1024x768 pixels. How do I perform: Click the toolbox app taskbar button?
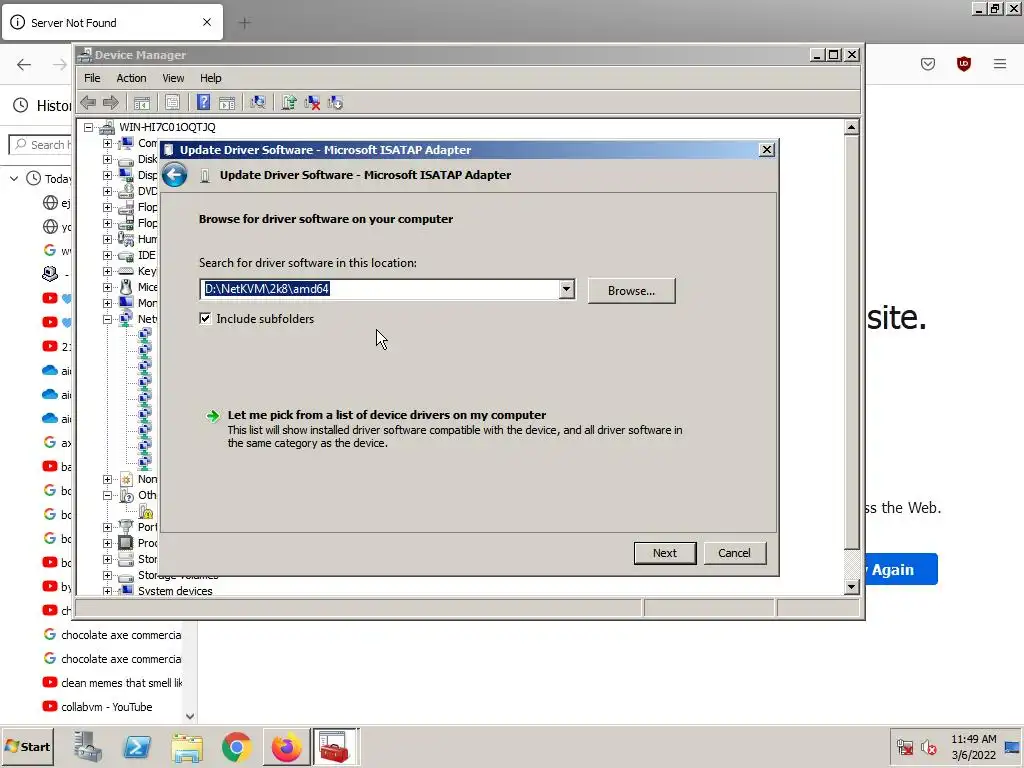(335, 746)
